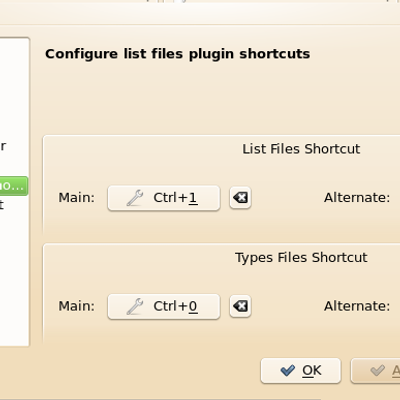400x400 pixels.
Task: Confirm the dialog with OK
Action: point(301,371)
